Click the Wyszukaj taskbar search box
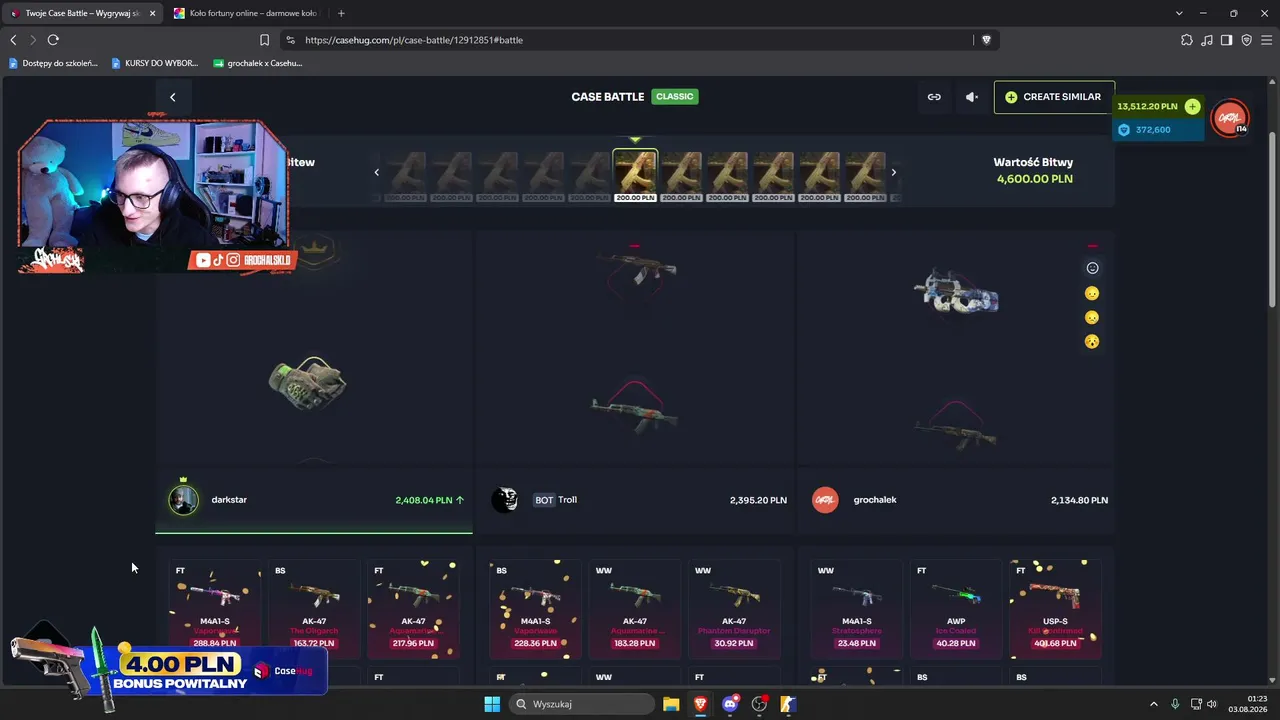The image size is (1280, 720). (x=581, y=704)
